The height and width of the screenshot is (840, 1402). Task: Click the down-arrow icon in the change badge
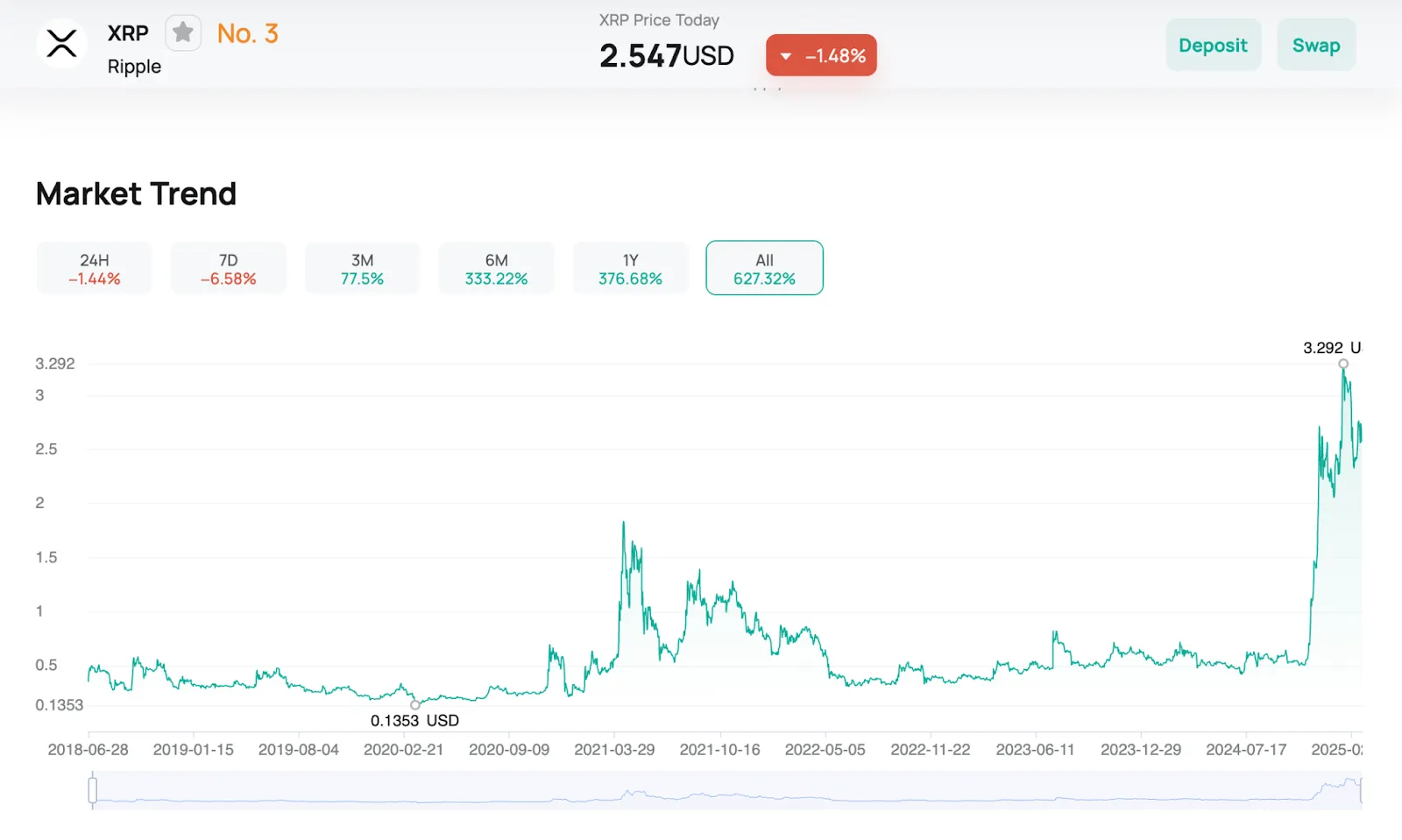786,56
